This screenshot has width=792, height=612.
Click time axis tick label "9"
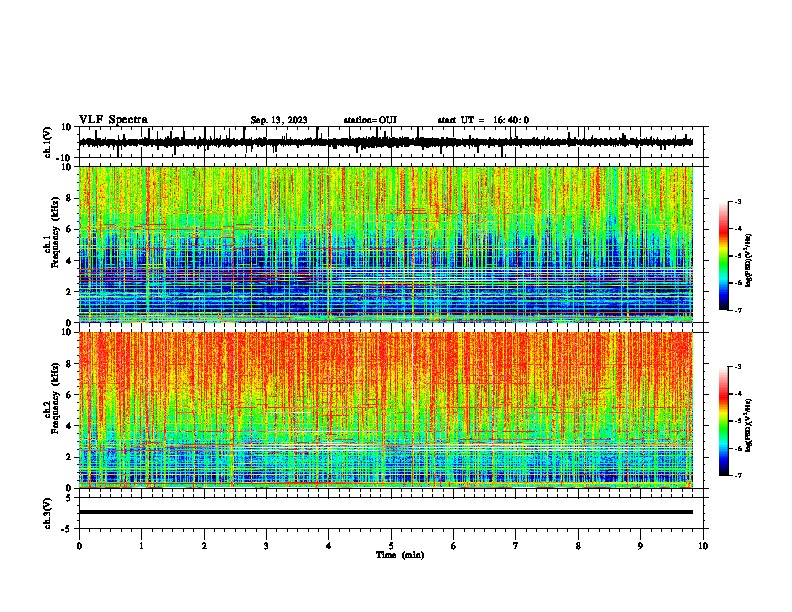pyautogui.click(x=640, y=546)
